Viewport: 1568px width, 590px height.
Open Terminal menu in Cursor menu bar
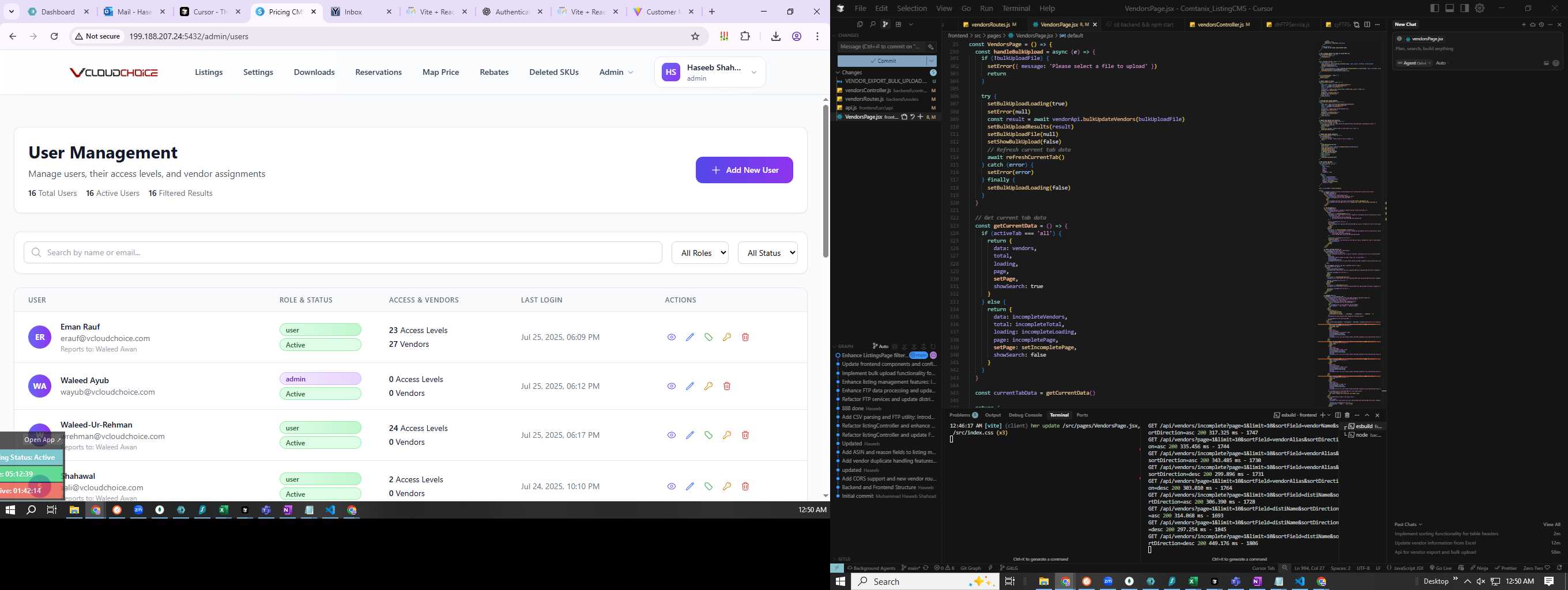(1016, 9)
